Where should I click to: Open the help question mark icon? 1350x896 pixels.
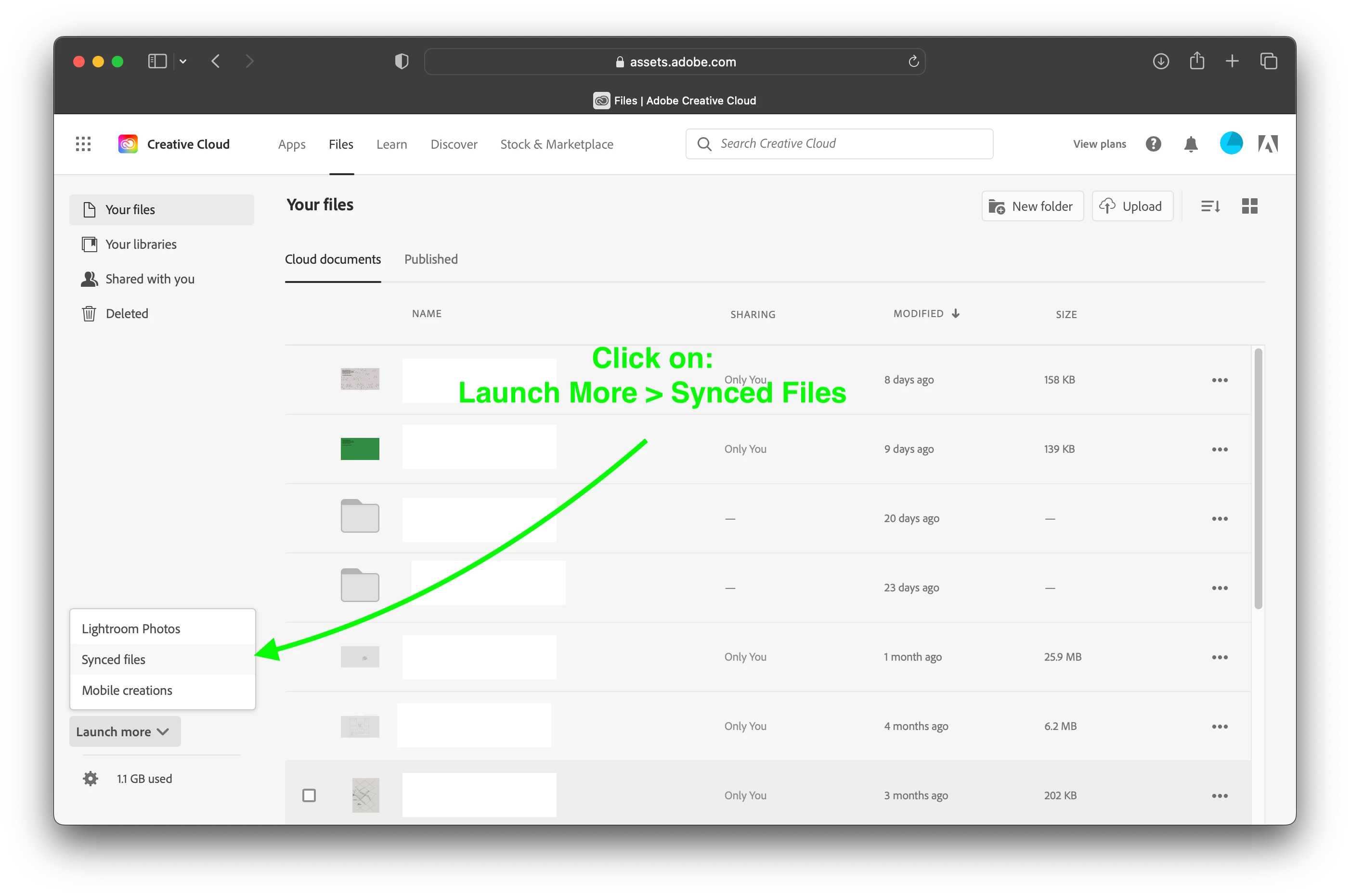pos(1154,144)
